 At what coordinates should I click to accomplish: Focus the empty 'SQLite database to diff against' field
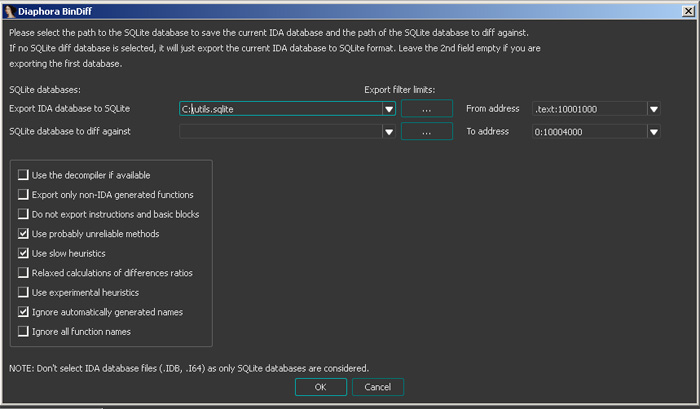(x=281, y=132)
